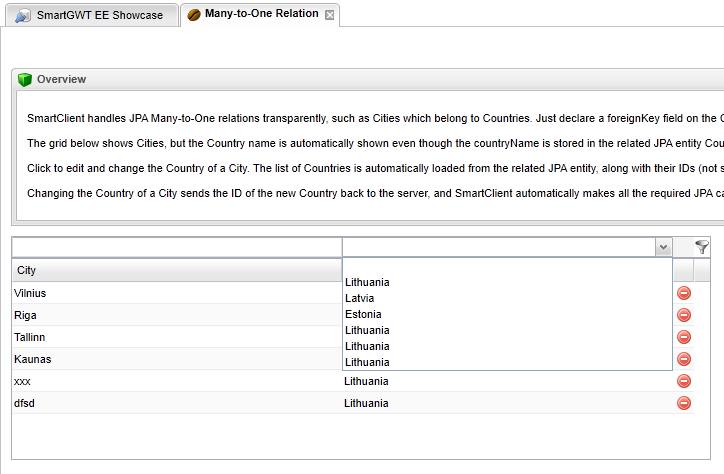Remove the dfsd row with red icon

(x=684, y=403)
